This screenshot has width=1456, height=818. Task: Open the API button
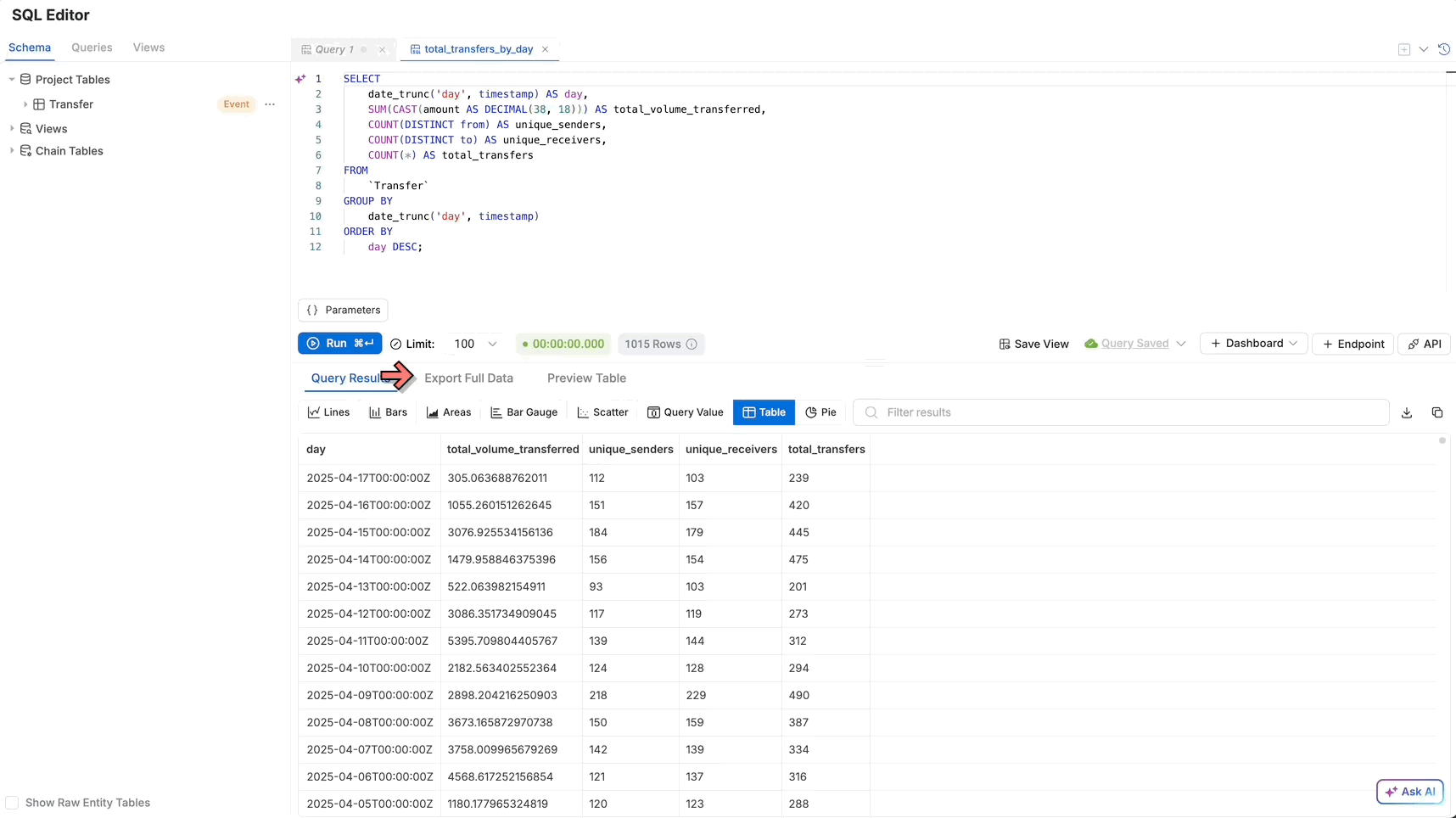point(1425,344)
